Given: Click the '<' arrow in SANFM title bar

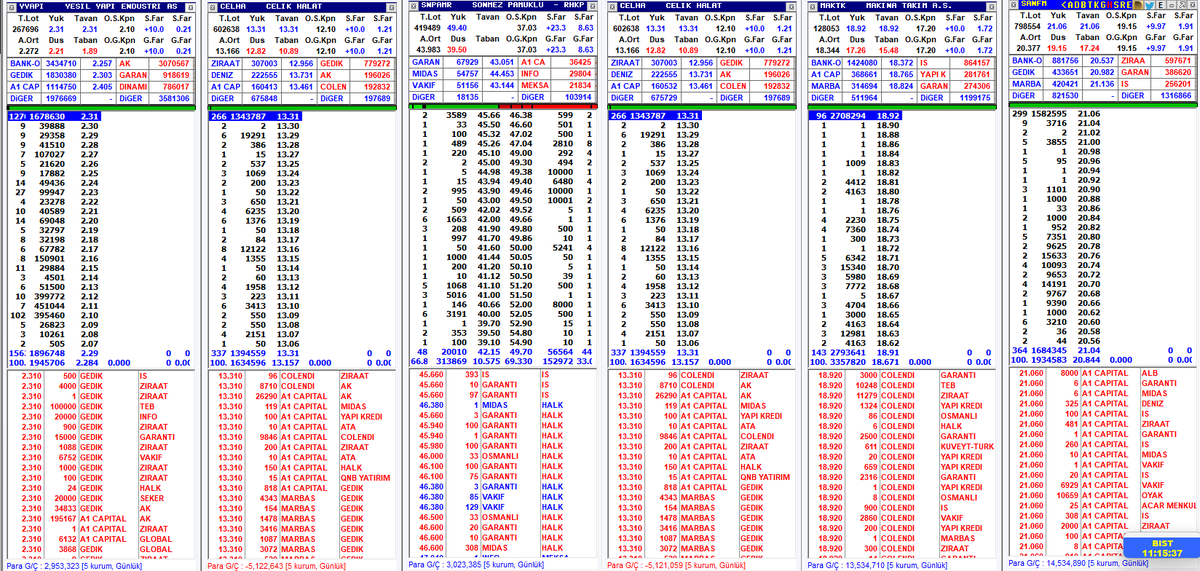Looking at the screenshot, I should point(1064,5).
